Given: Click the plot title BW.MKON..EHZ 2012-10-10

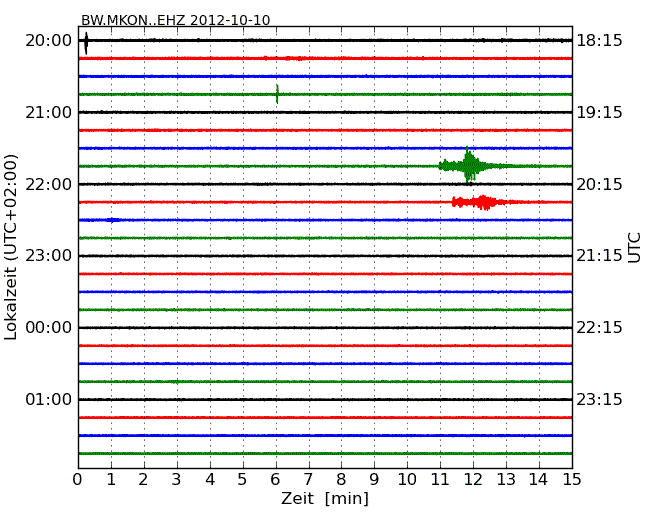Looking at the screenshot, I should point(175,20).
